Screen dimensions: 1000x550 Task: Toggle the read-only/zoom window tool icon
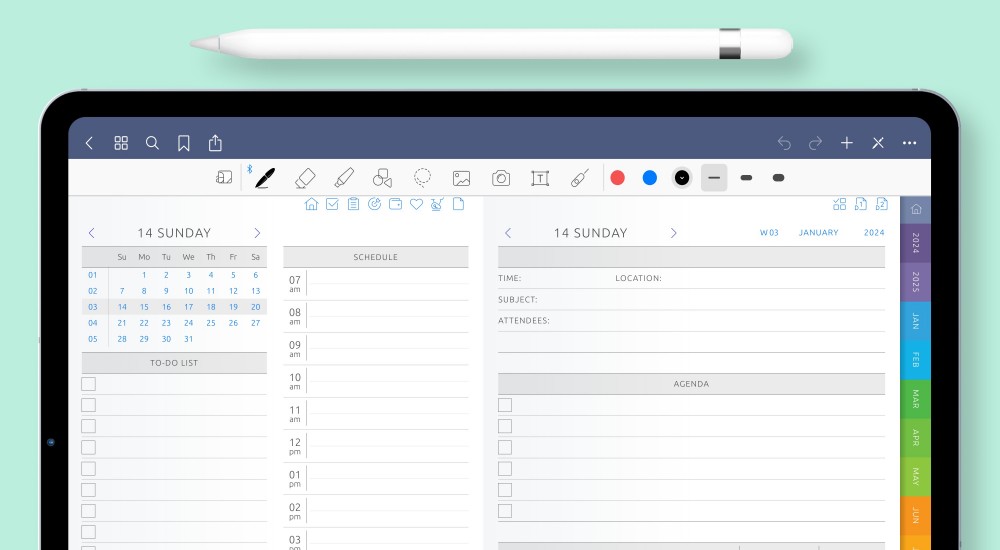pyautogui.click(x=224, y=177)
